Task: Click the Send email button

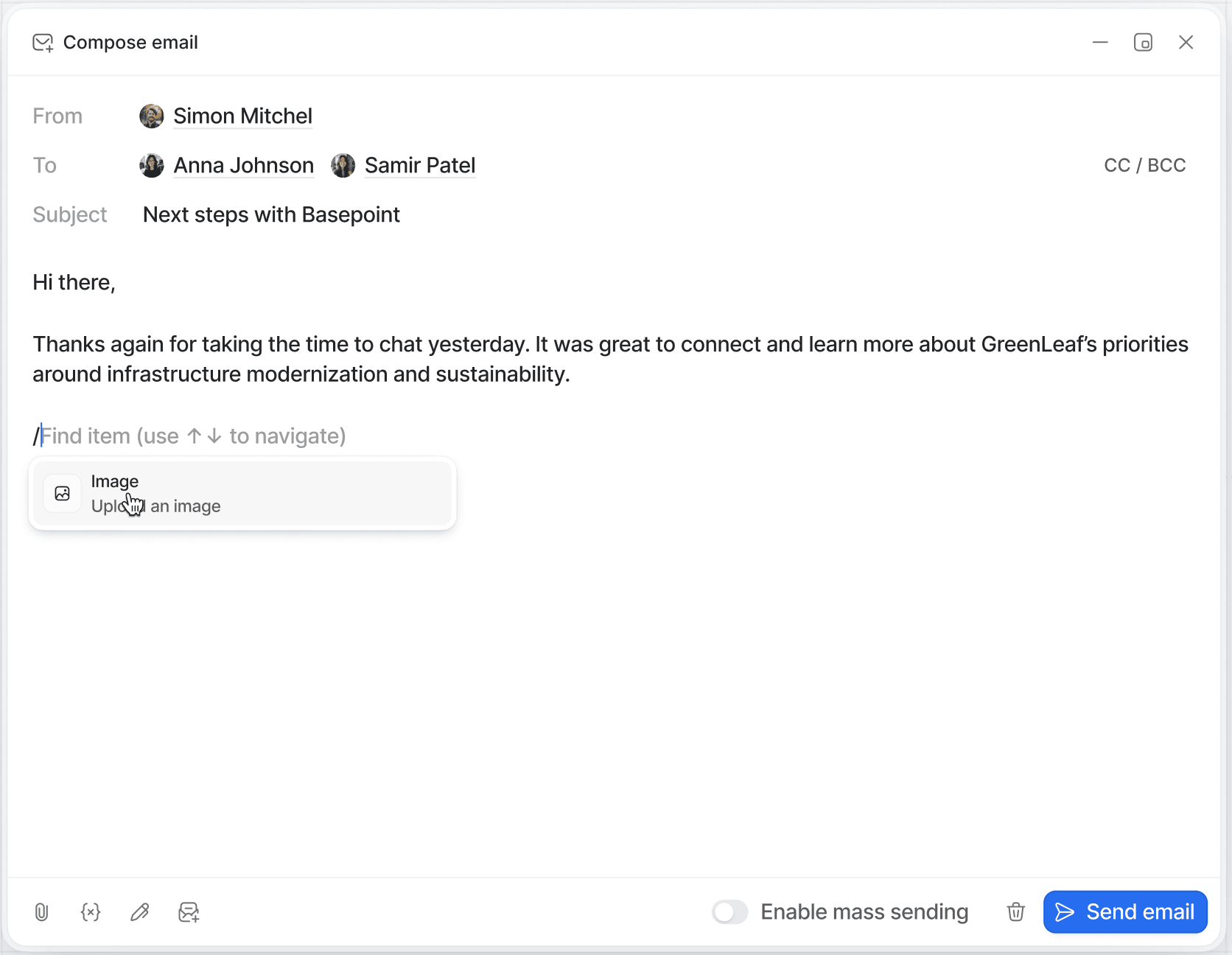Action: point(1124,912)
